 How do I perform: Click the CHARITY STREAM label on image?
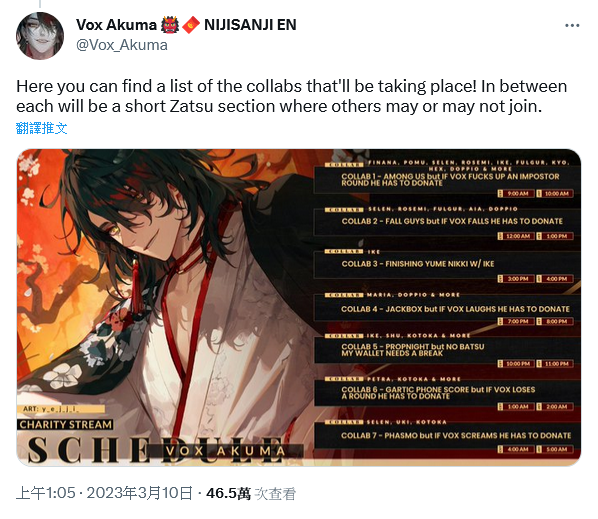click(x=65, y=425)
